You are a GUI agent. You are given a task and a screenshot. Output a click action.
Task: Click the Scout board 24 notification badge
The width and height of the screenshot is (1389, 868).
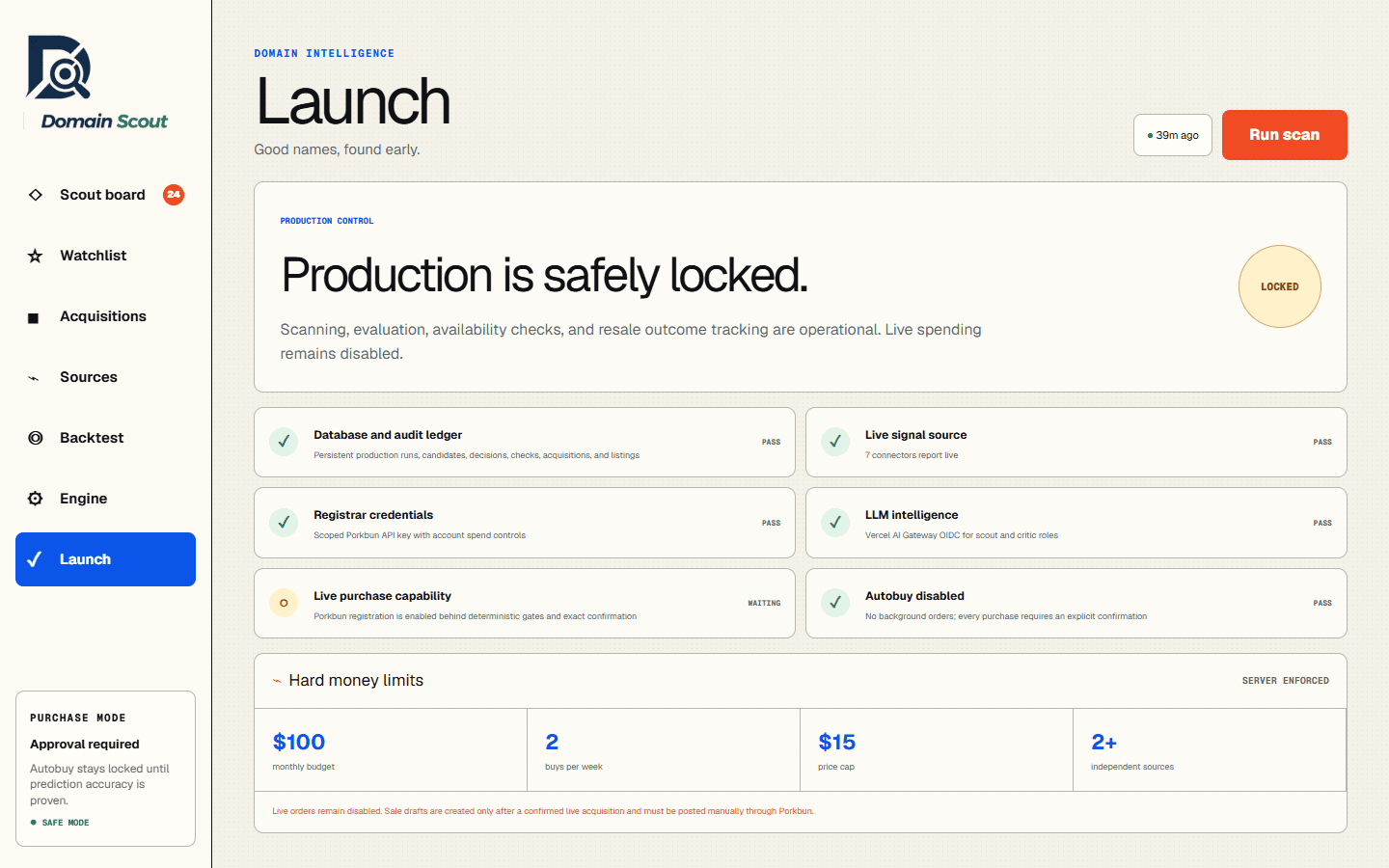tap(174, 195)
